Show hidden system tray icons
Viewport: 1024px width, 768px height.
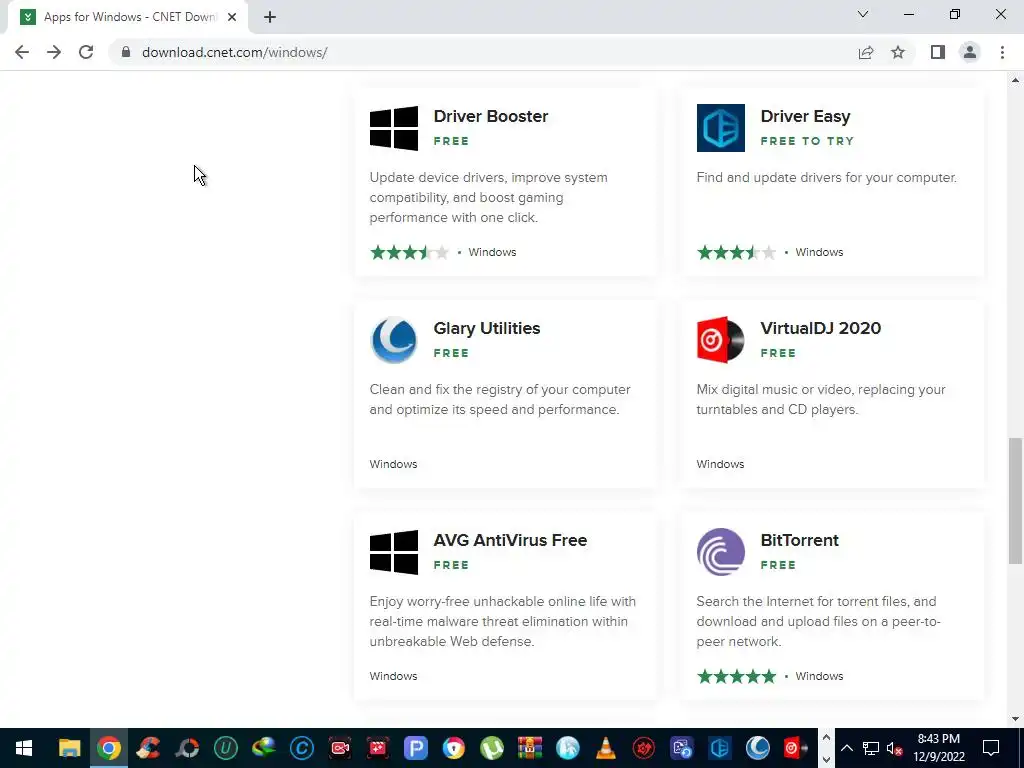click(x=846, y=748)
